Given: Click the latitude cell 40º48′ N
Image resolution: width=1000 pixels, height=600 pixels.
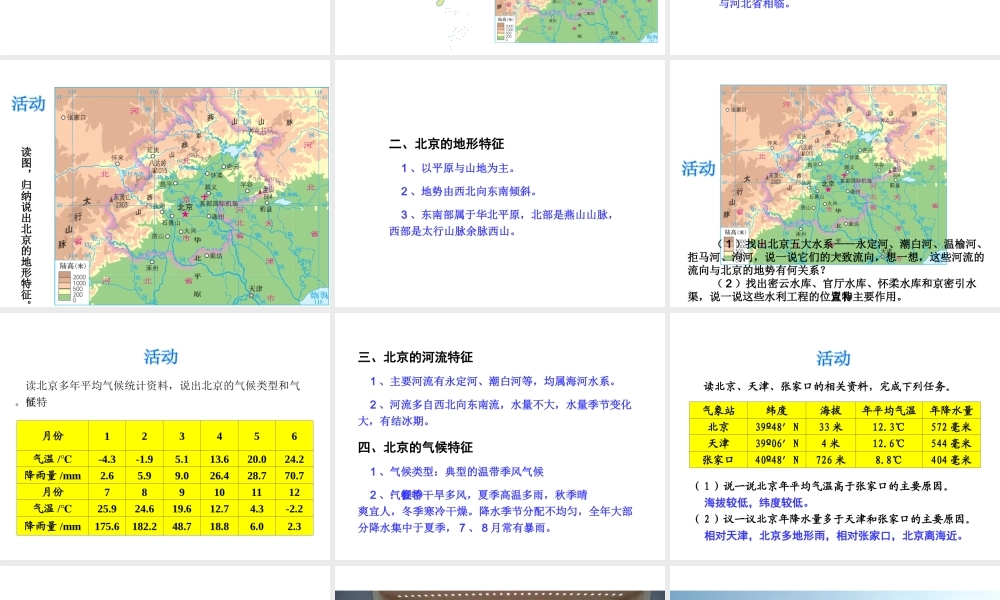Looking at the screenshot, I should [776, 460].
